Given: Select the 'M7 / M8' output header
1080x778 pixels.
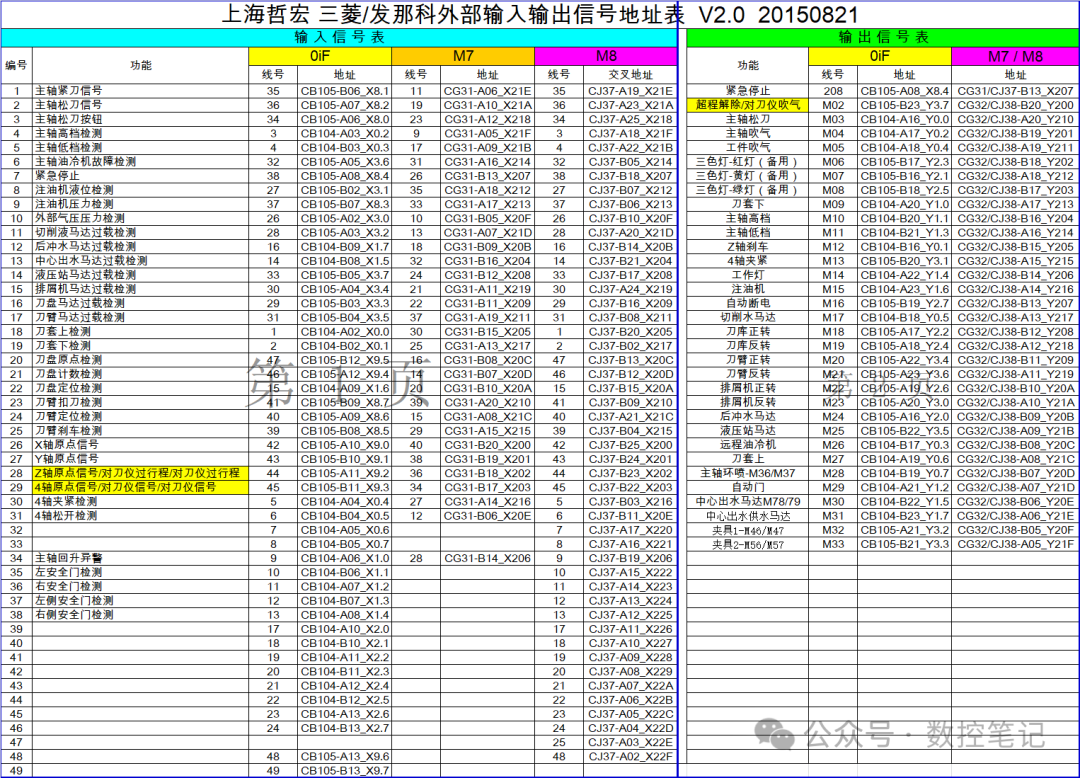Looking at the screenshot, I should click(x=1015, y=56).
